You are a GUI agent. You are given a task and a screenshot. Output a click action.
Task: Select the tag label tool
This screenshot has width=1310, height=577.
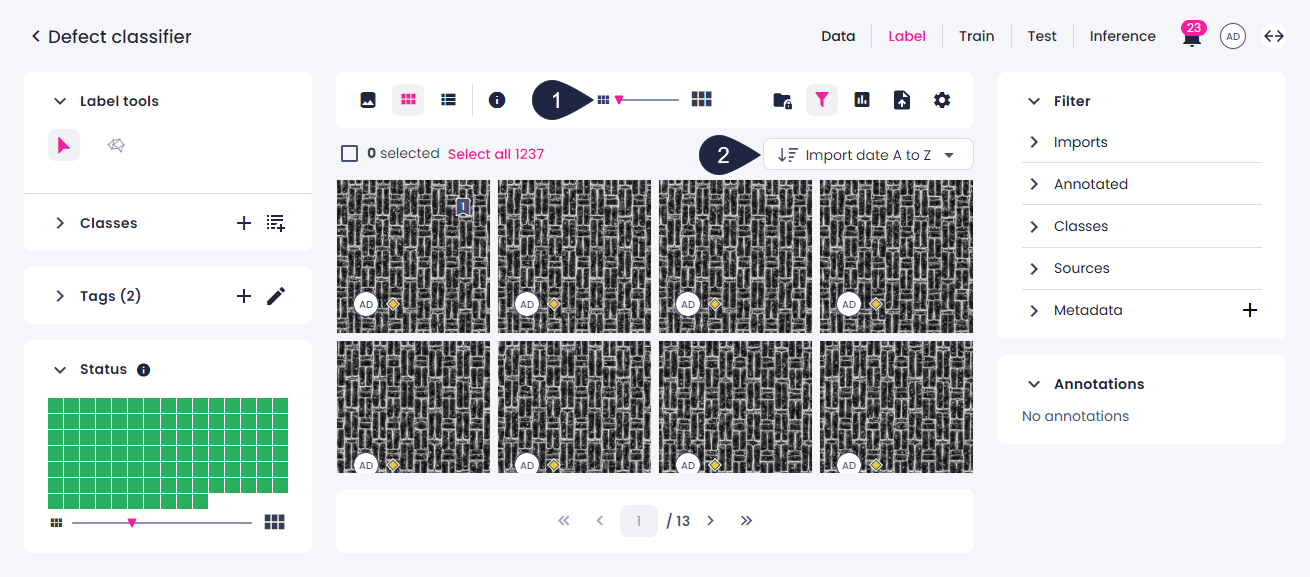coord(116,146)
